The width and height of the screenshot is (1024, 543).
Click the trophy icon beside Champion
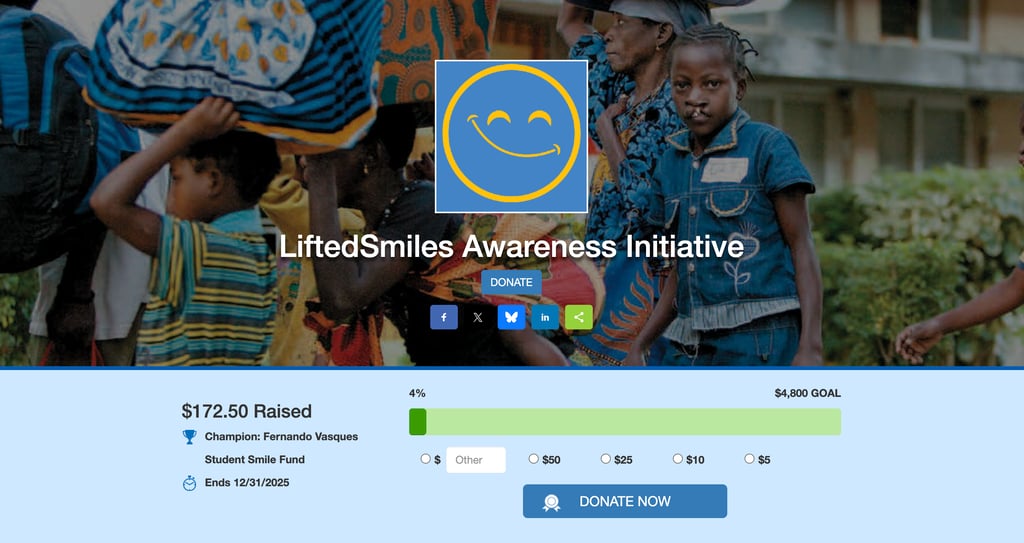click(x=189, y=436)
